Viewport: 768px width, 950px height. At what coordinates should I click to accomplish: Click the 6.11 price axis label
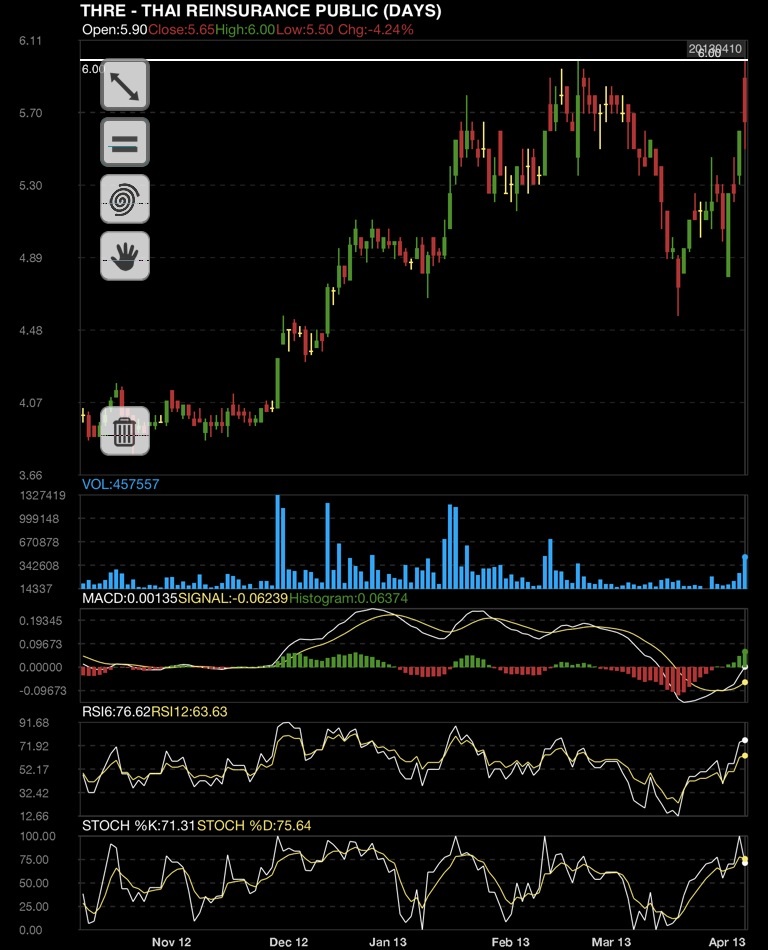click(30, 41)
